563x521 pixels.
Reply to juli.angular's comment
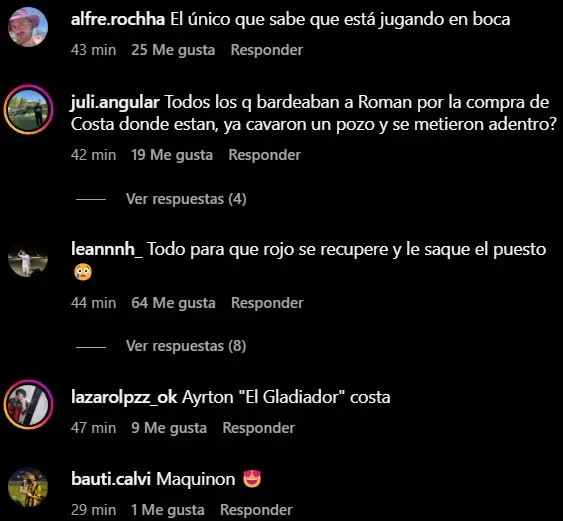(x=265, y=155)
